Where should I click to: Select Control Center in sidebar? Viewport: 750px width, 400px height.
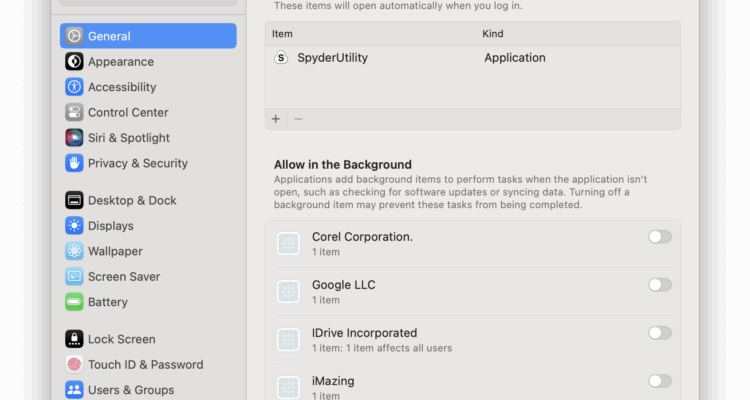click(x=148, y=112)
